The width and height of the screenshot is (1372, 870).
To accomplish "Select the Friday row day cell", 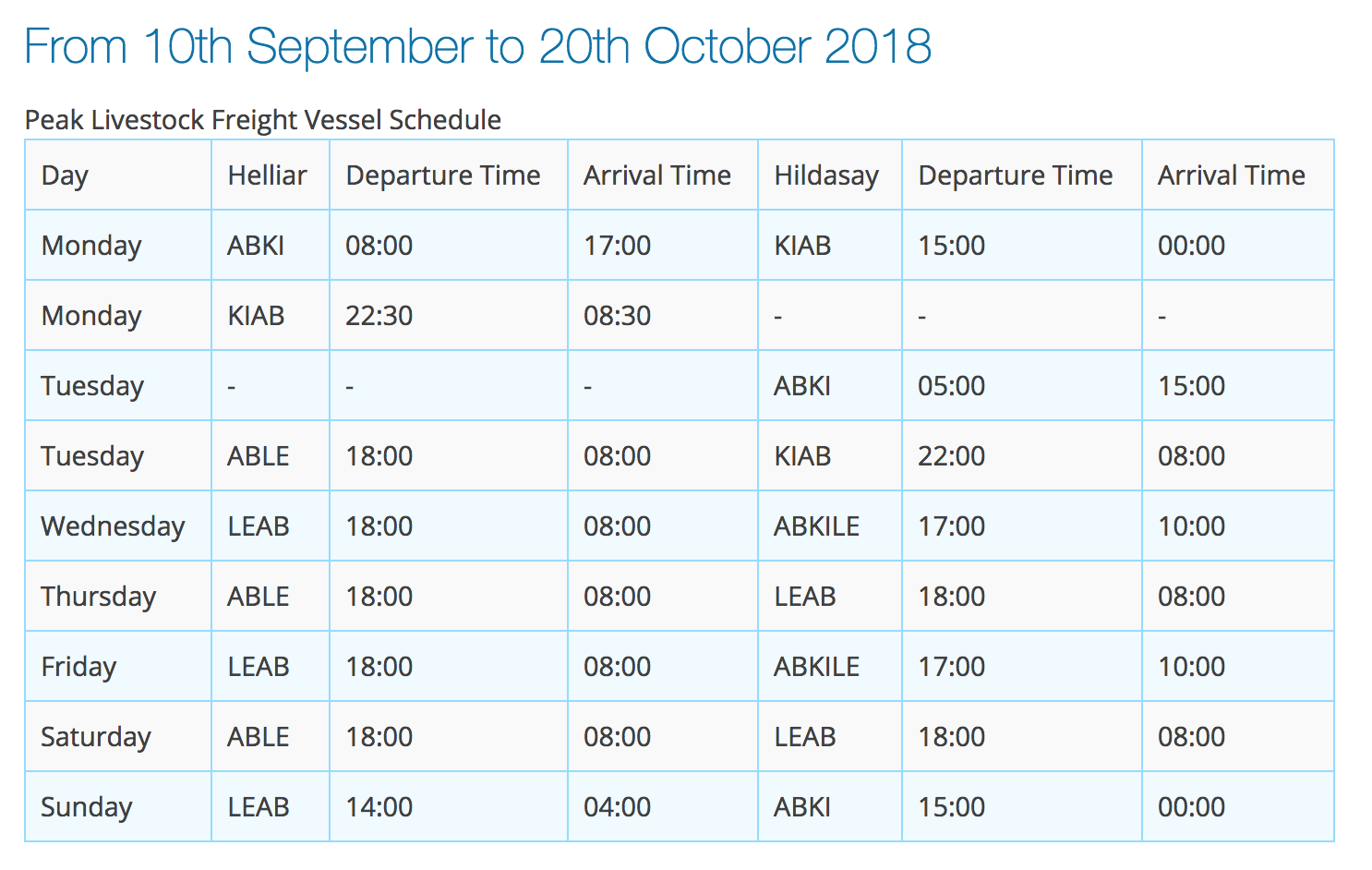I will [118, 666].
